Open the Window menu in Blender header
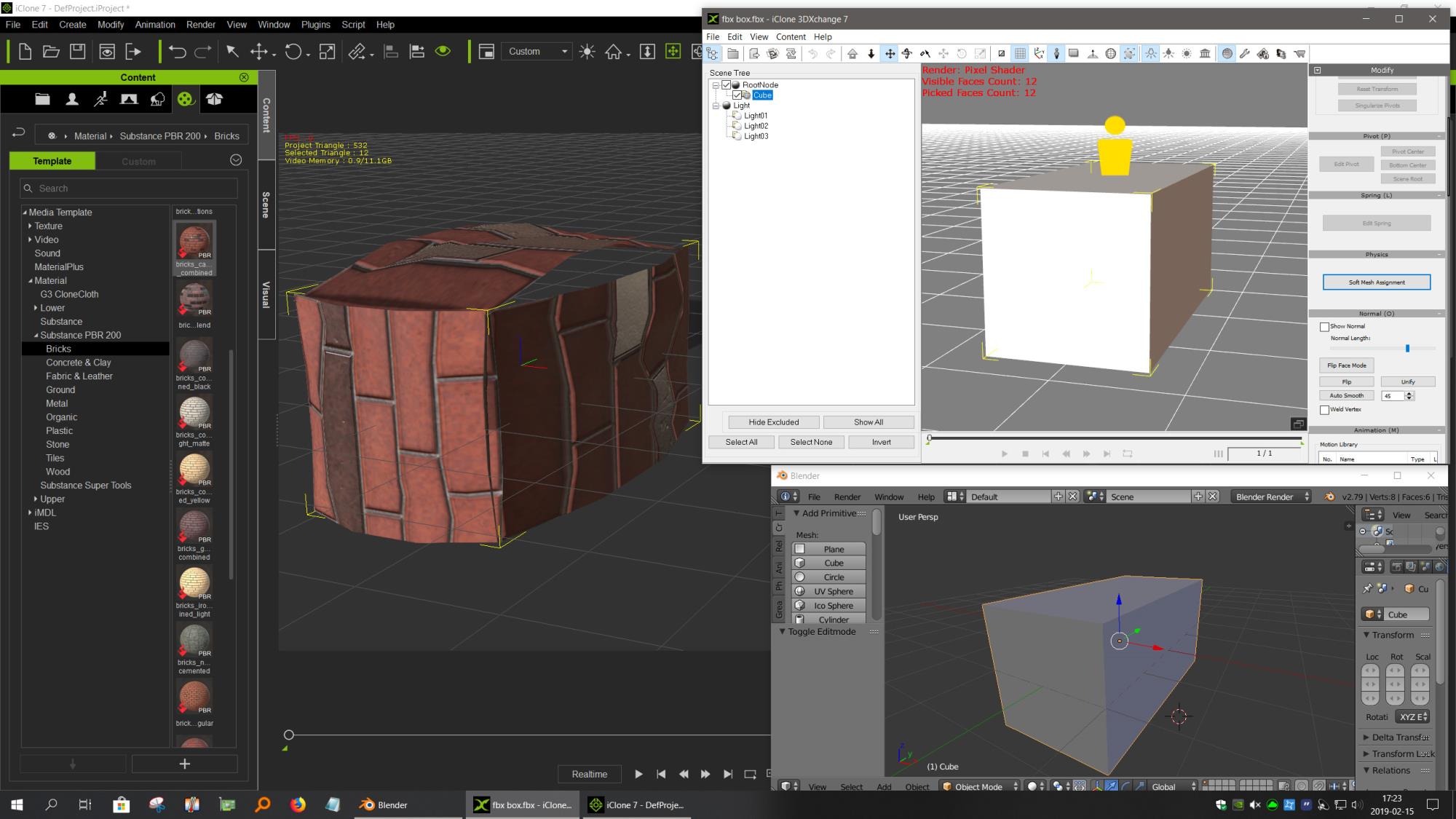This screenshot has height=819, width=1456. tap(889, 496)
